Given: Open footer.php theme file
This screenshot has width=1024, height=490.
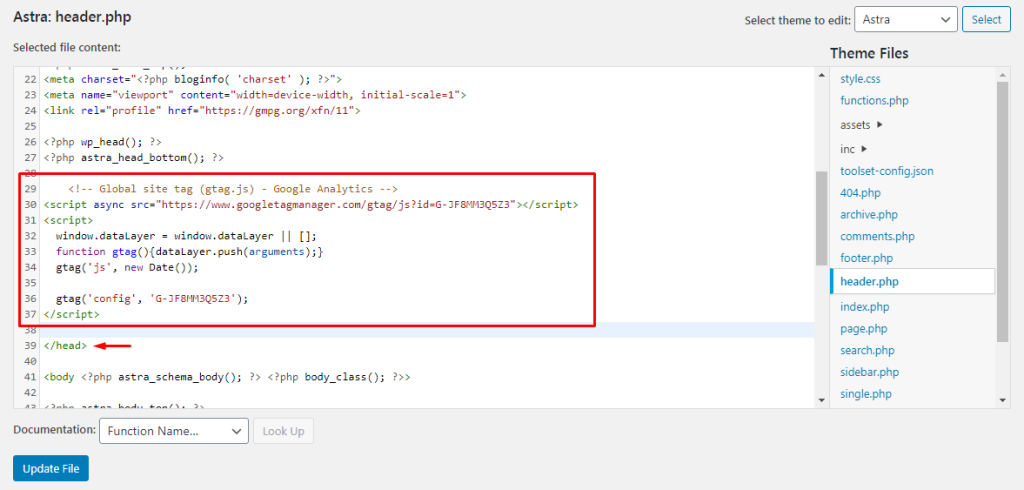Looking at the screenshot, I should pyautogui.click(x=866, y=258).
